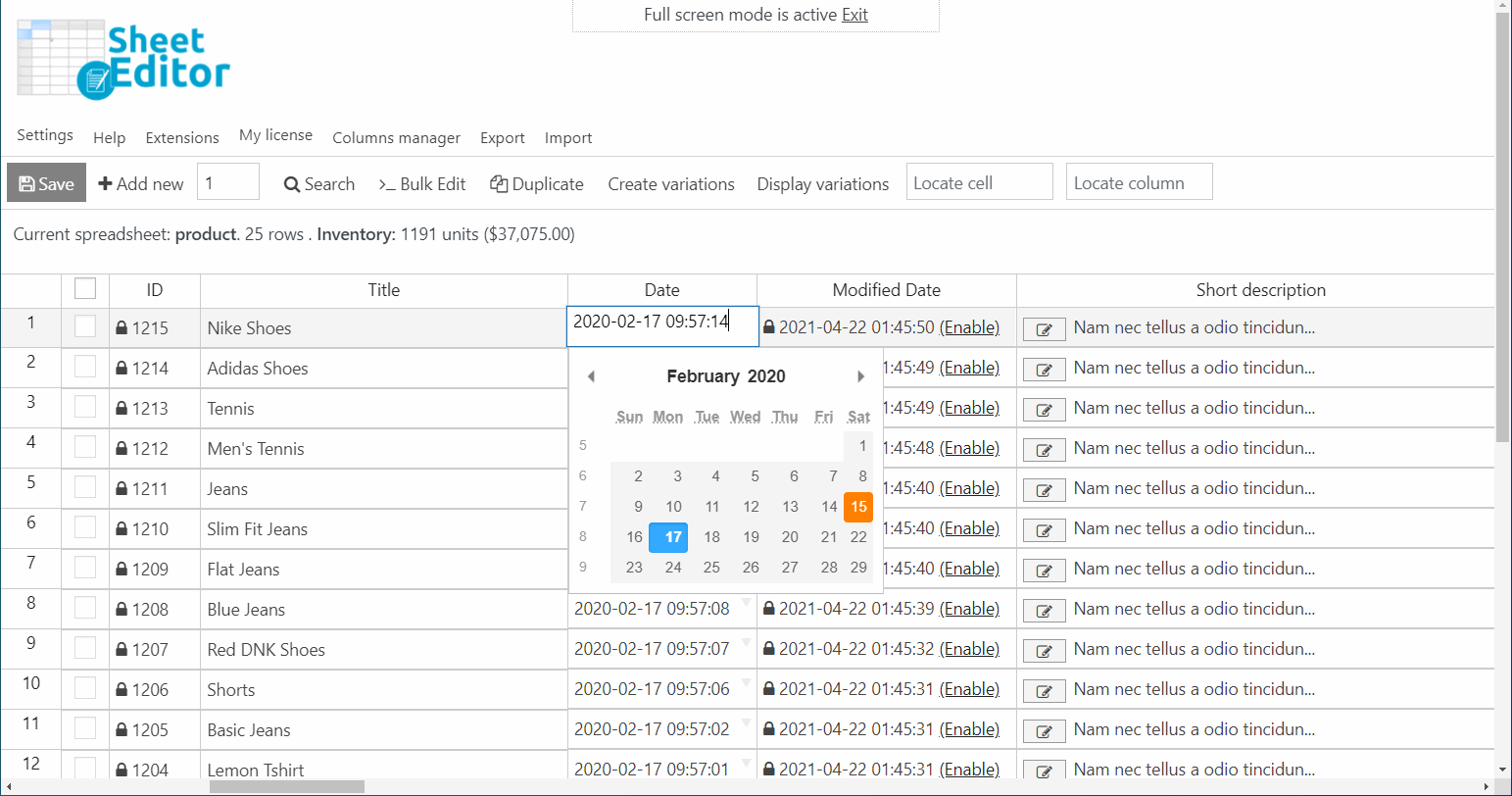This screenshot has height=796, width=1512.
Task: Open short description editor for Tennis row
Action: click(1045, 410)
